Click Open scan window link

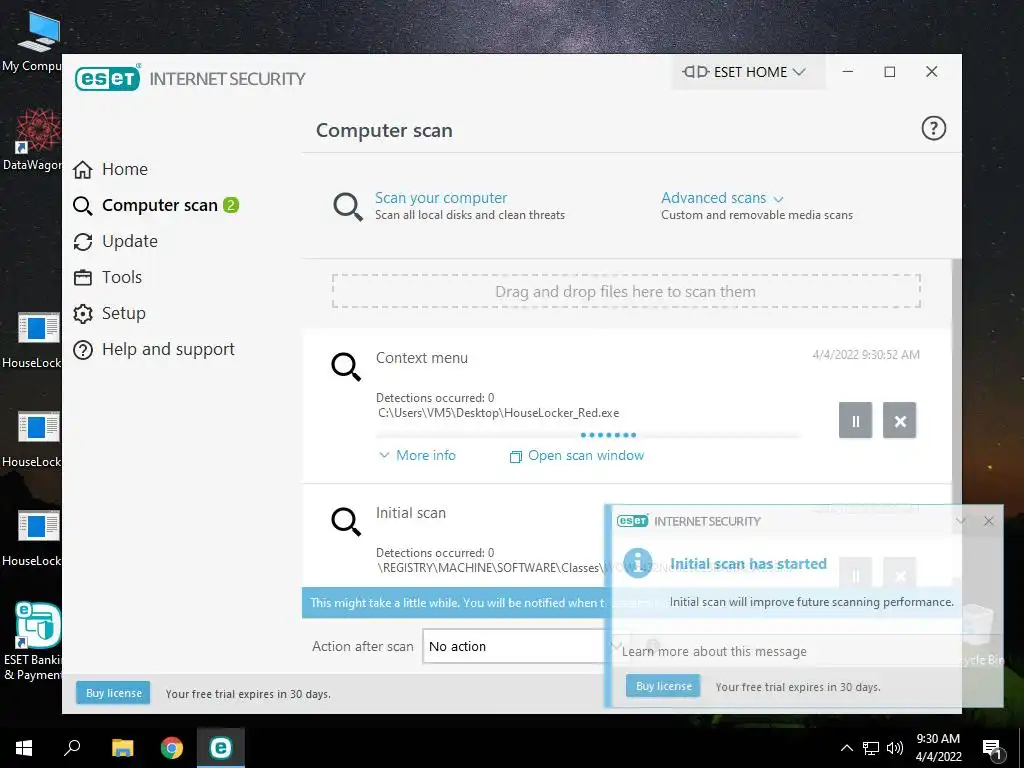tap(577, 455)
